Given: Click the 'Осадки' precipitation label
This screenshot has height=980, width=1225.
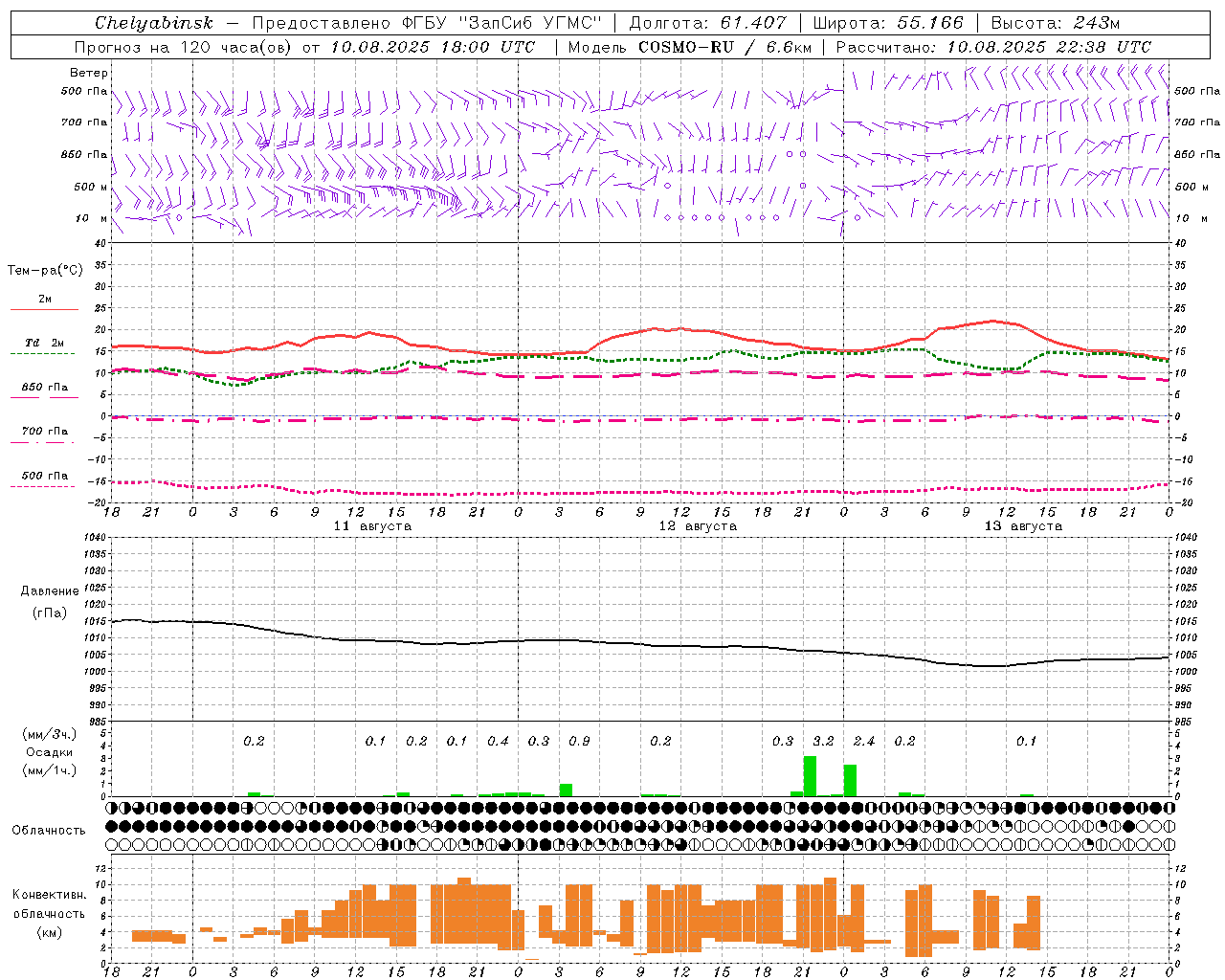Looking at the screenshot, I should [50, 752].
